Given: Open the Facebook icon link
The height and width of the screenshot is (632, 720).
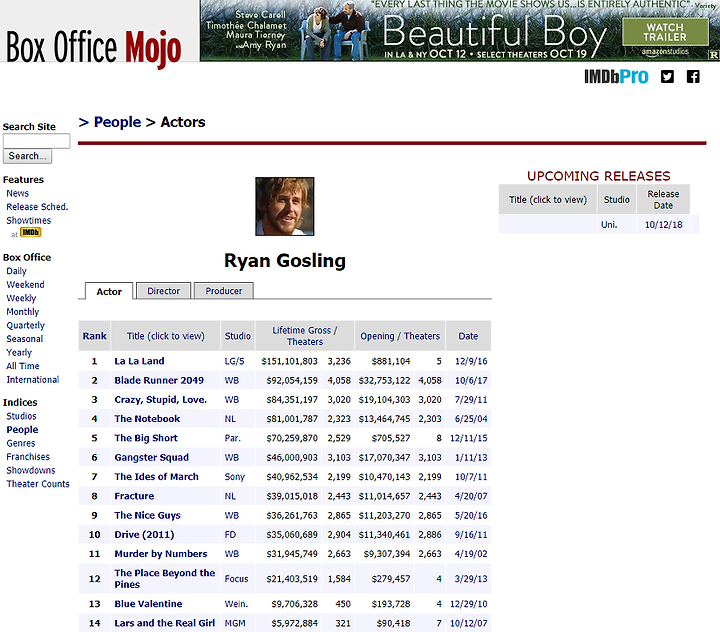Looking at the screenshot, I should pyautogui.click(x=693, y=77).
